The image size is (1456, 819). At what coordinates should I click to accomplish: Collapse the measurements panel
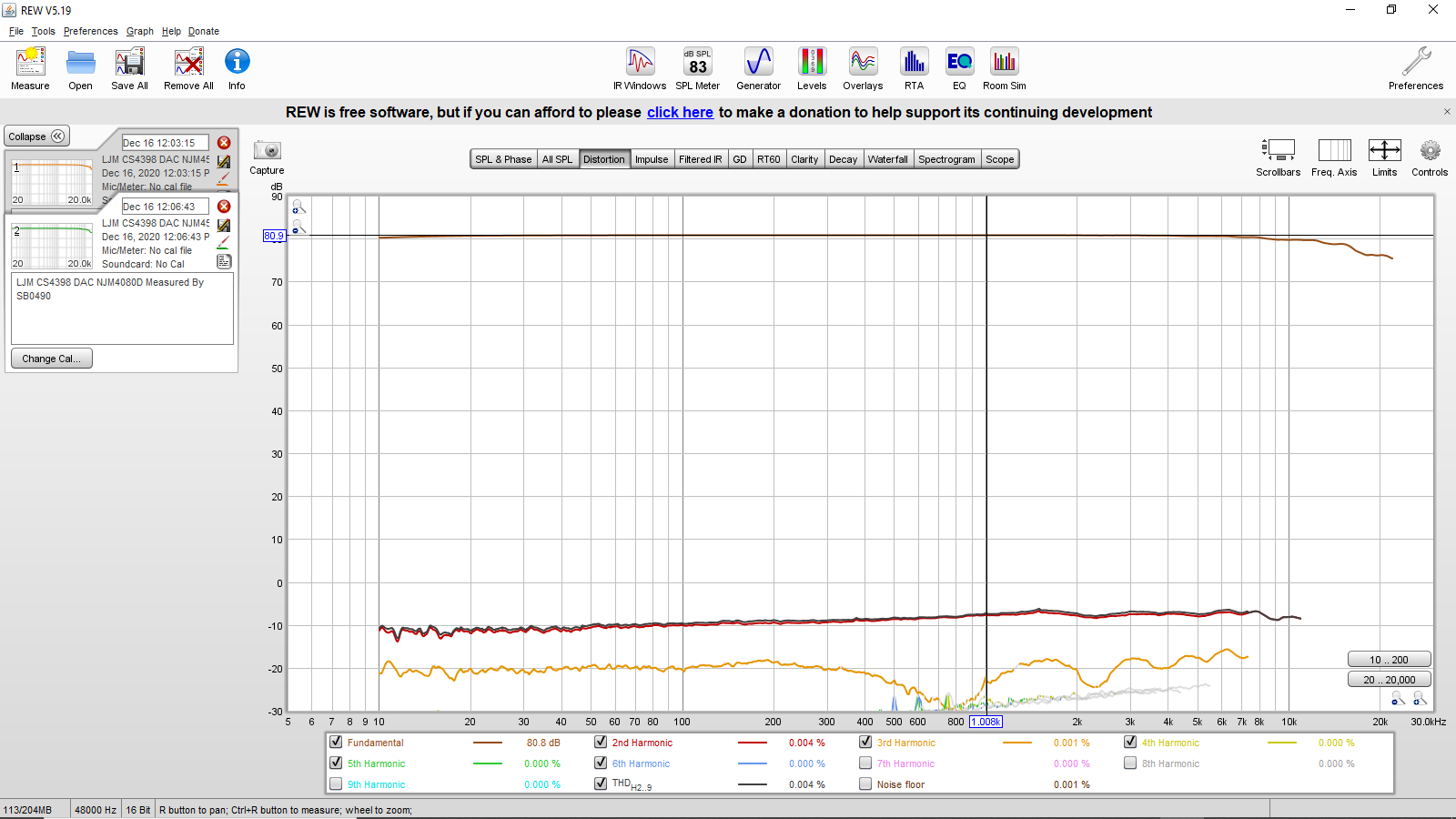click(36, 136)
